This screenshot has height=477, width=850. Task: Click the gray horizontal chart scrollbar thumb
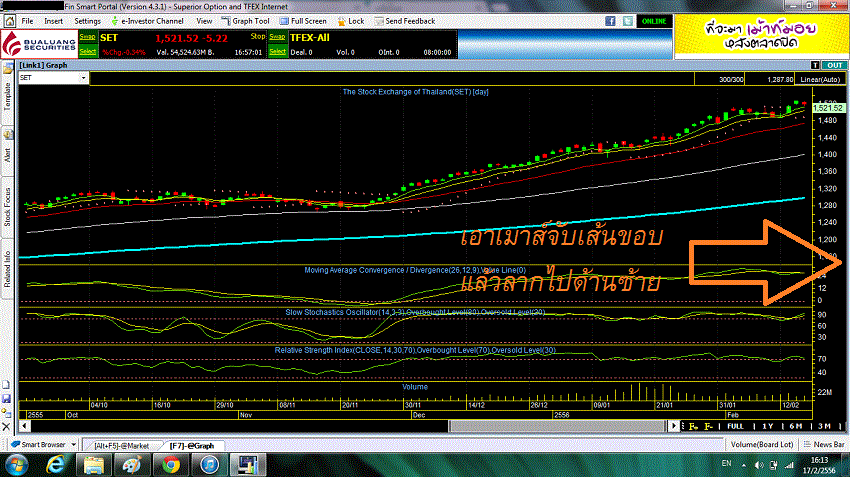(558, 426)
